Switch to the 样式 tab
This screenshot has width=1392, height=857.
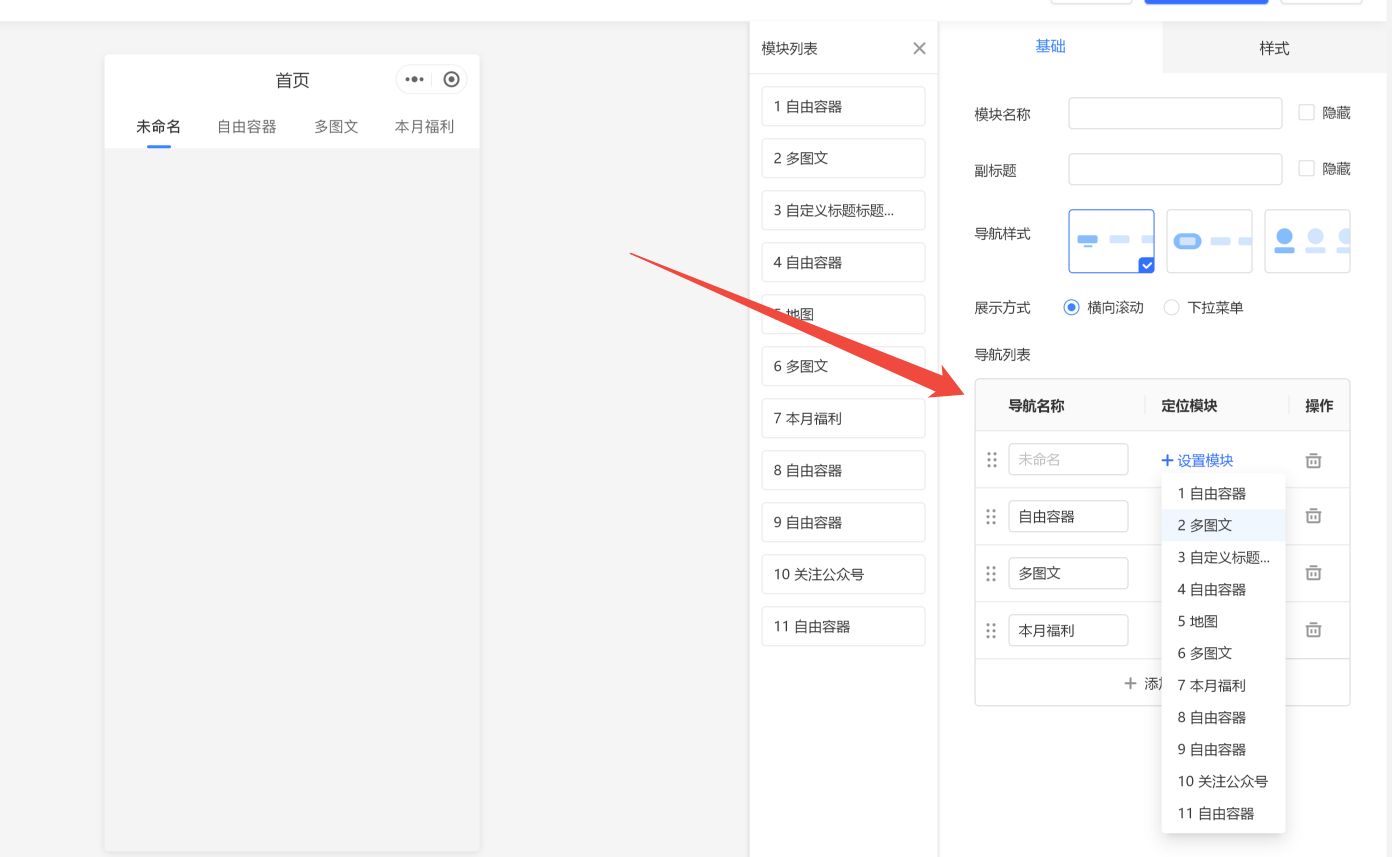click(1274, 48)
